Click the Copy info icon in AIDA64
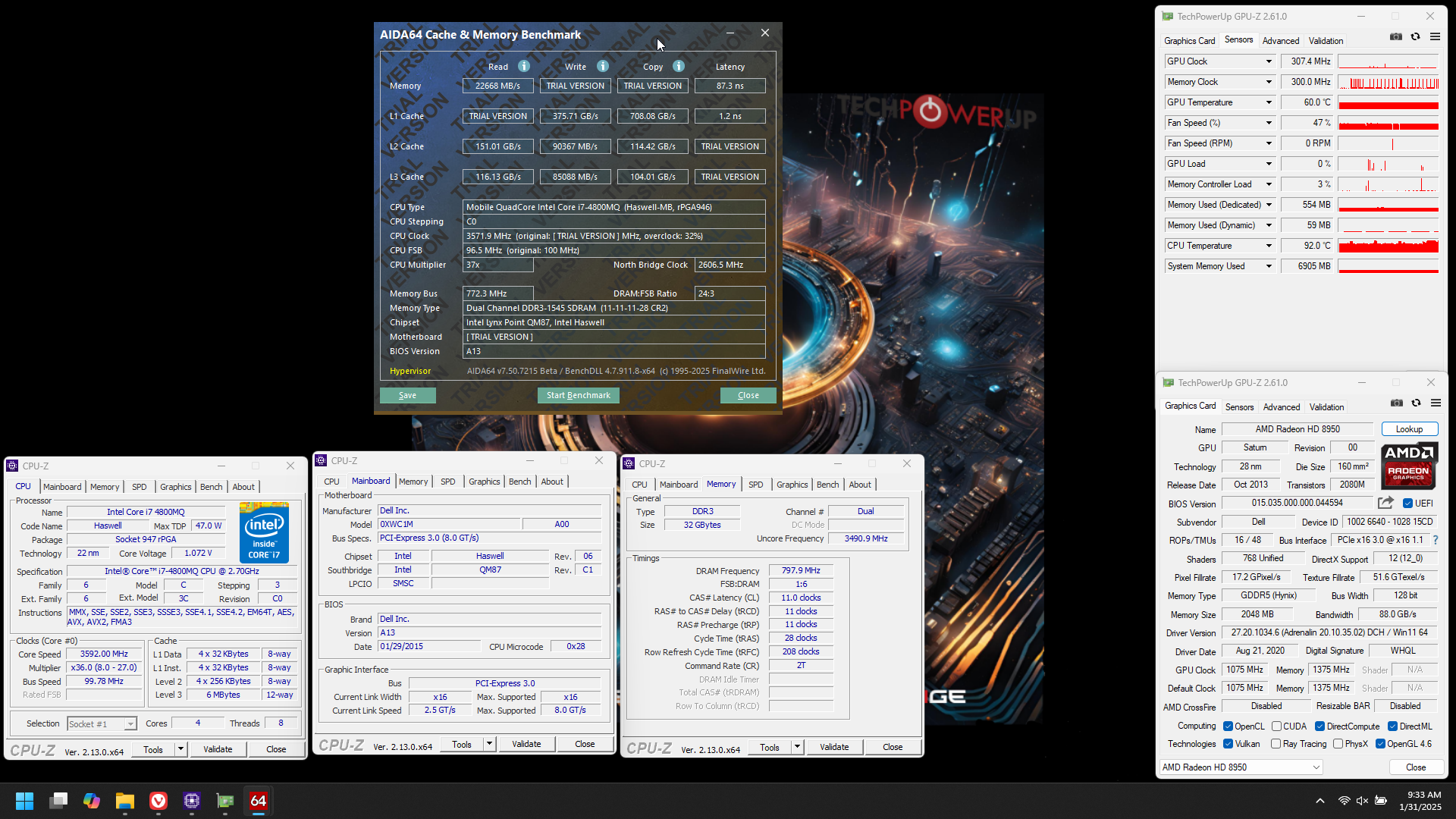 point(679,66)
